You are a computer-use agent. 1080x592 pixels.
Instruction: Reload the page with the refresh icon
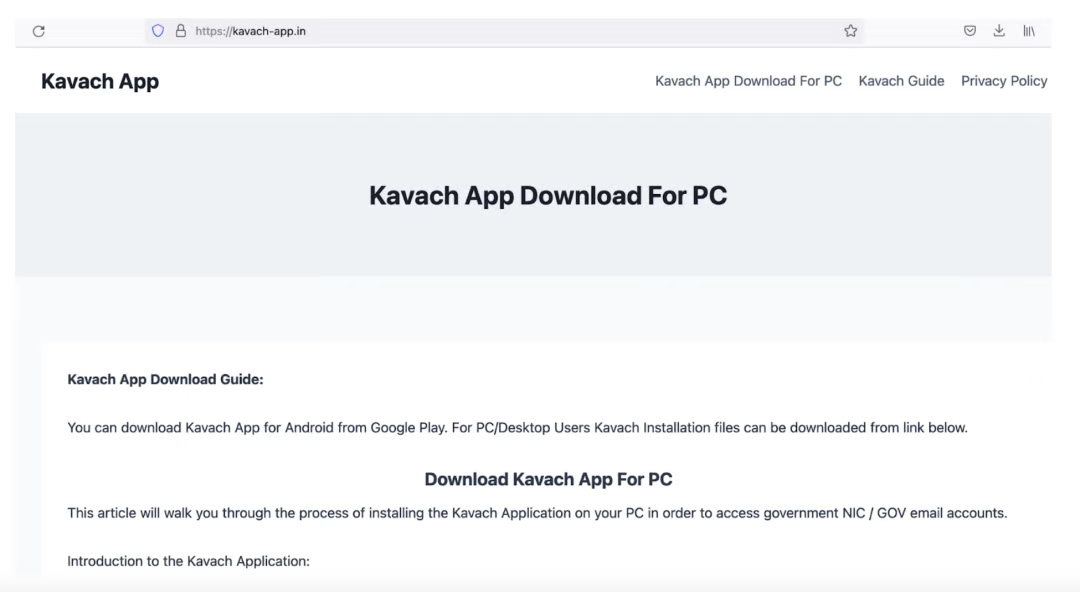point(39,31)
